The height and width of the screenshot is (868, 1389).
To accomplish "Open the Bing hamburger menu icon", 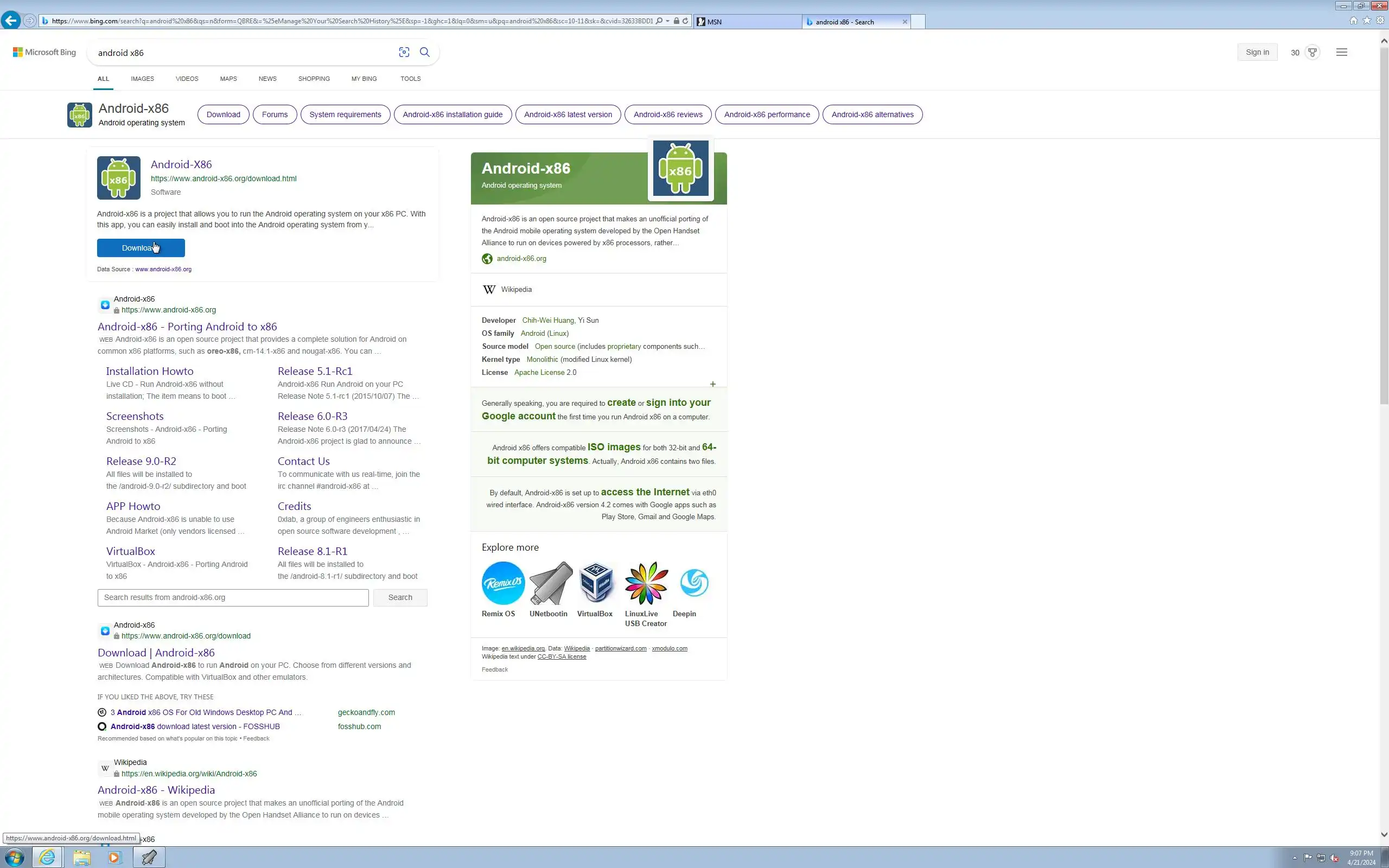I will 1341,52.
